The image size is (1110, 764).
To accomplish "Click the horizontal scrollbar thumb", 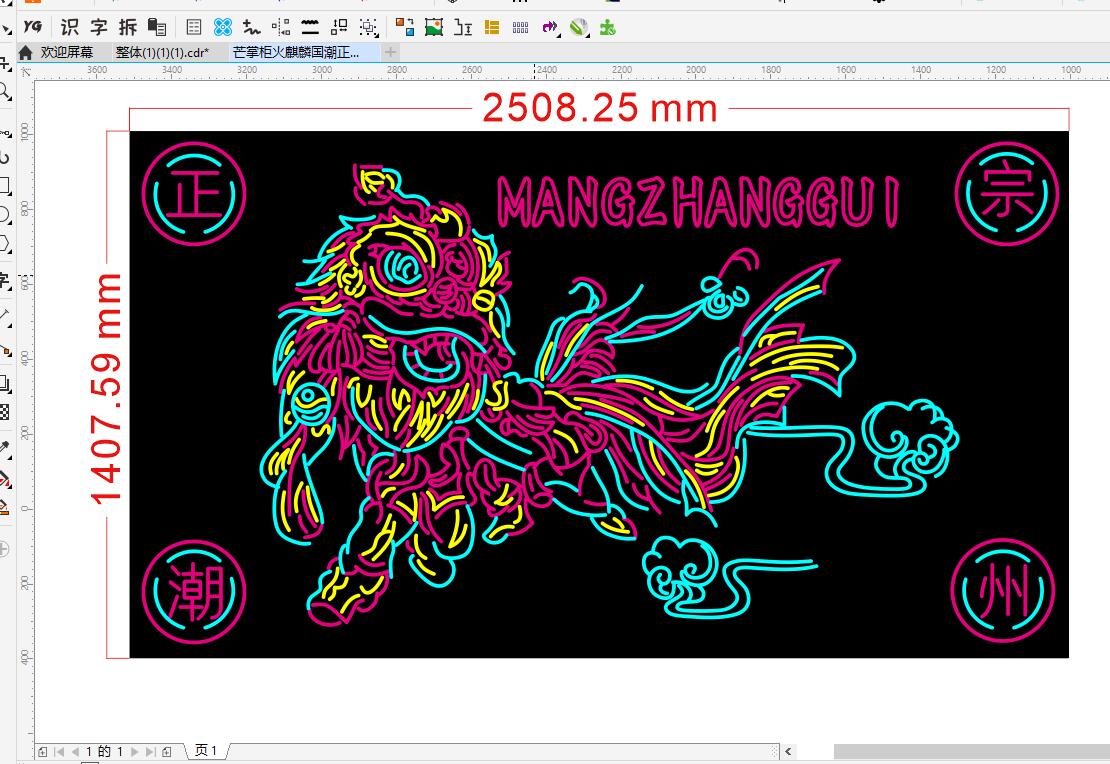I will tap(971, 751).
